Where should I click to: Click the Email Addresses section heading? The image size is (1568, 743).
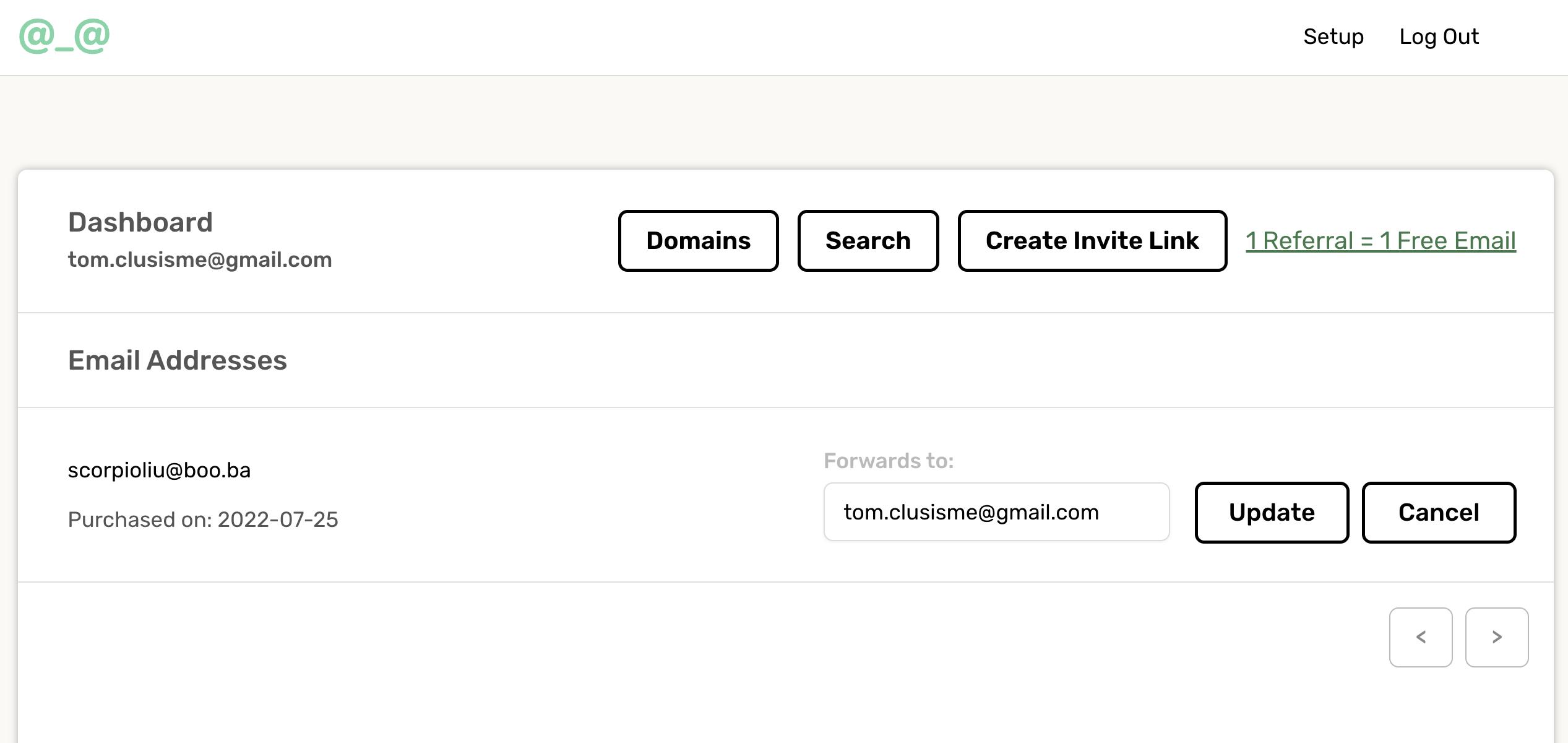178,360
